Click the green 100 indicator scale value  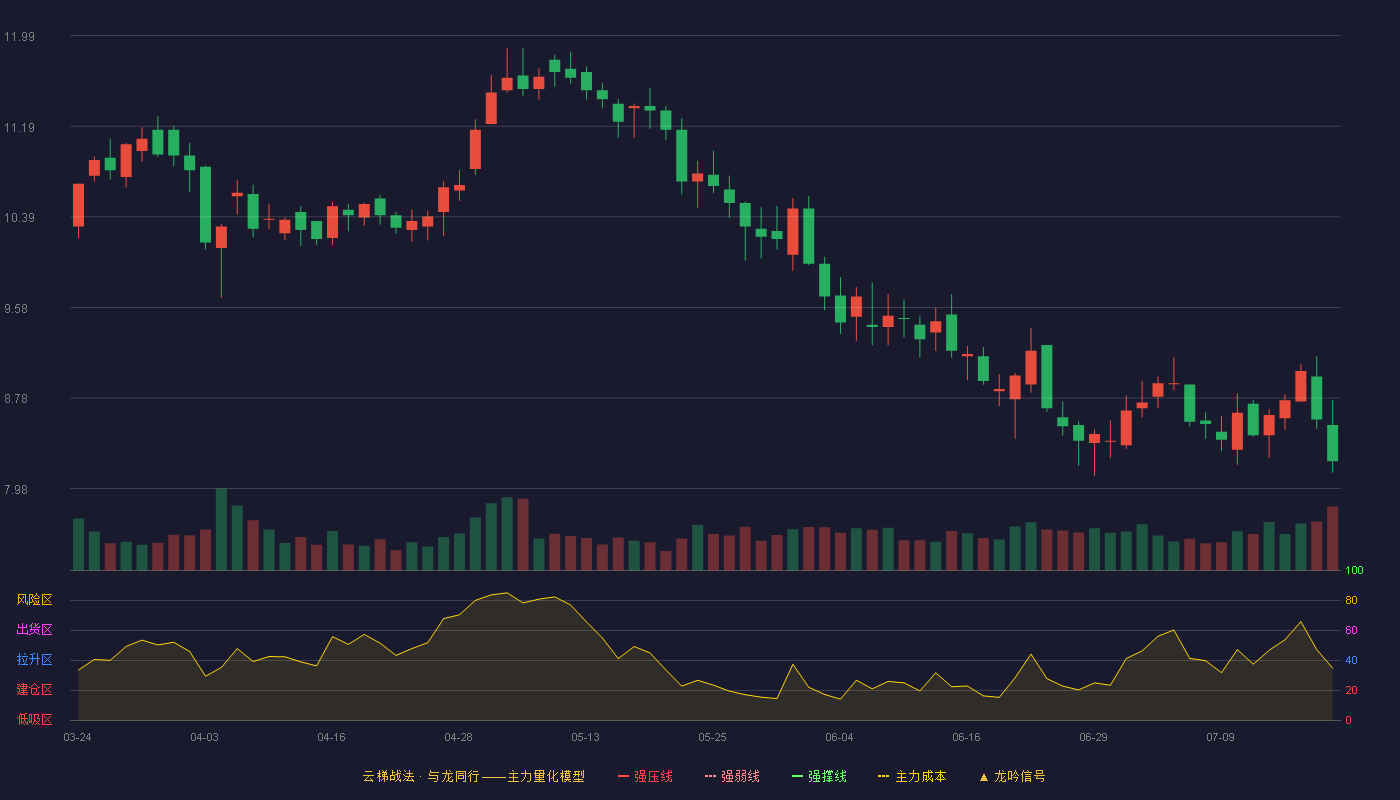coord(1354,571)
